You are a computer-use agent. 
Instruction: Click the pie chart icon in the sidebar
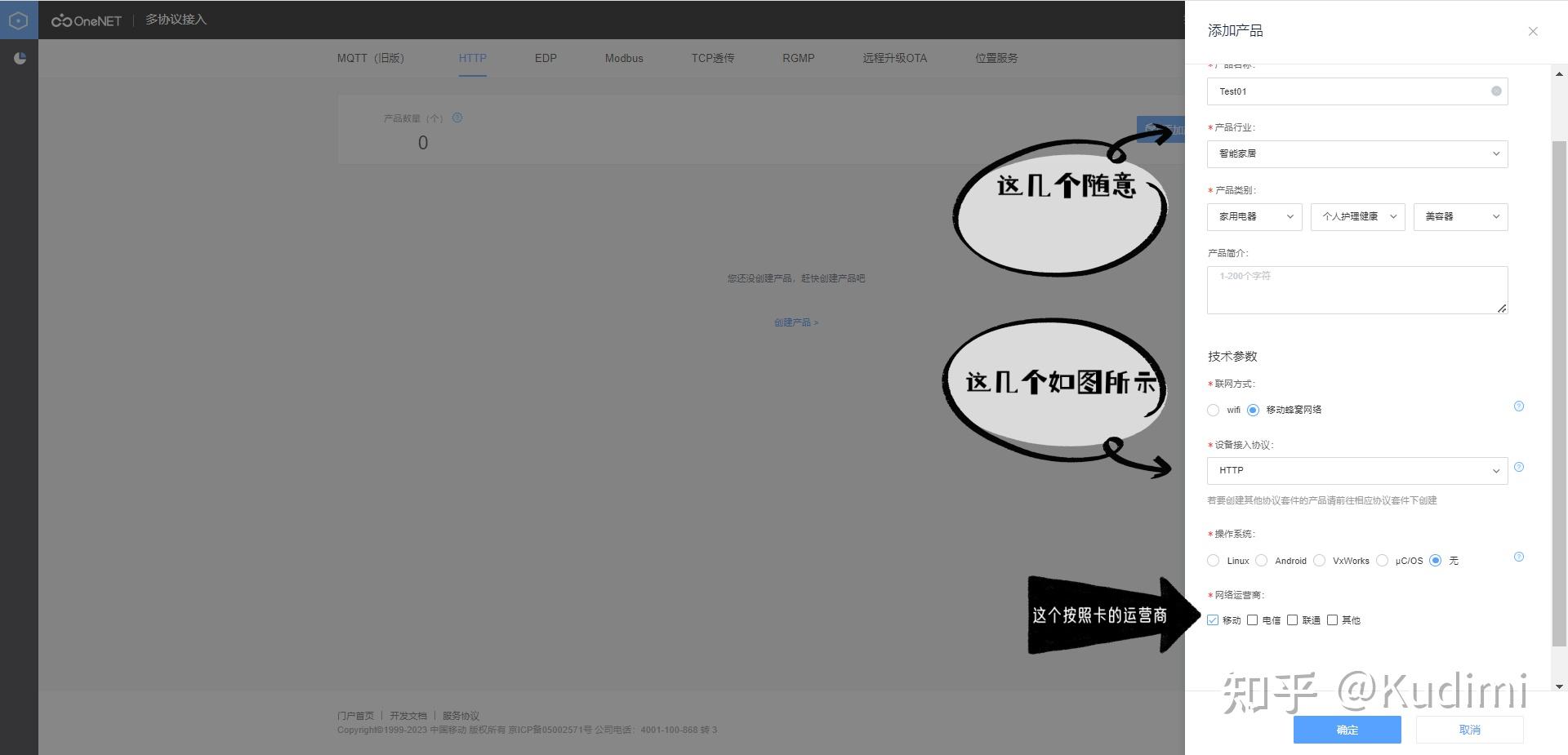tap(20, 58)
